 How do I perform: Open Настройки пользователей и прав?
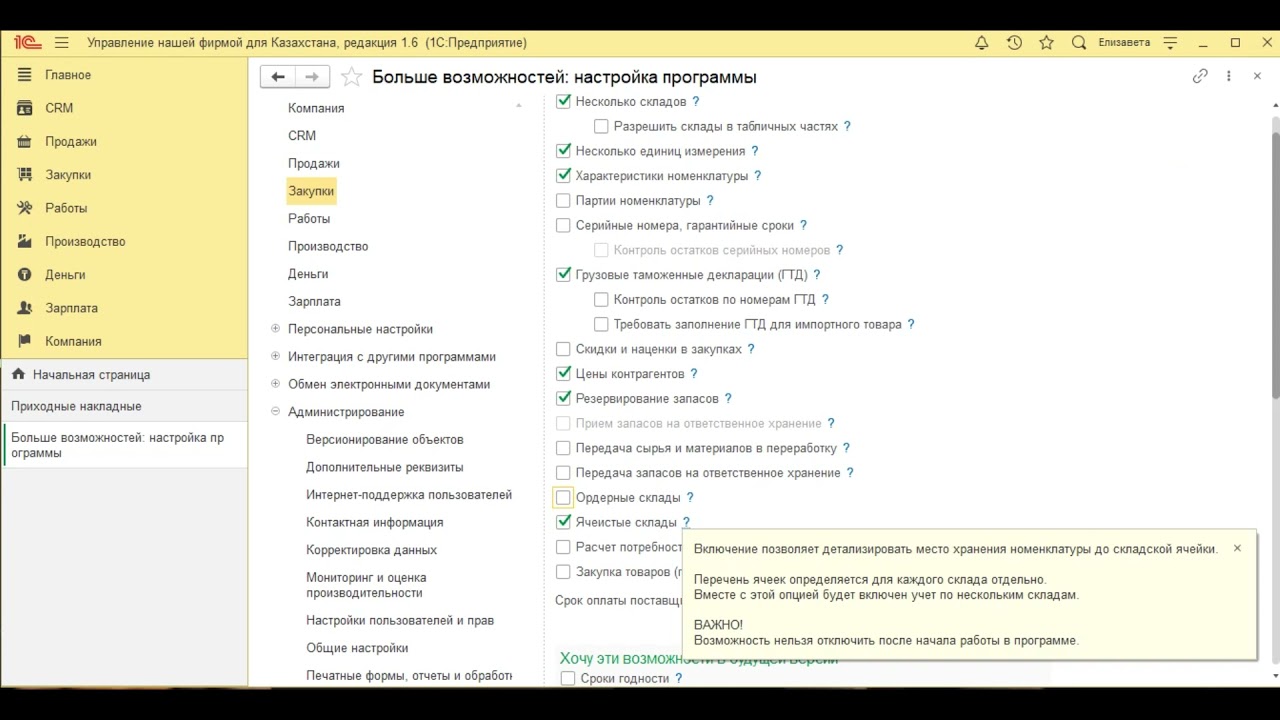(x=400, y=620)
